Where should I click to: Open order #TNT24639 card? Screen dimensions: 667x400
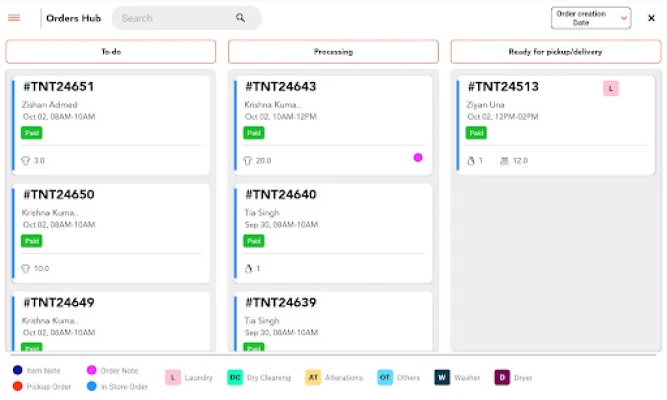click(333, 320)
